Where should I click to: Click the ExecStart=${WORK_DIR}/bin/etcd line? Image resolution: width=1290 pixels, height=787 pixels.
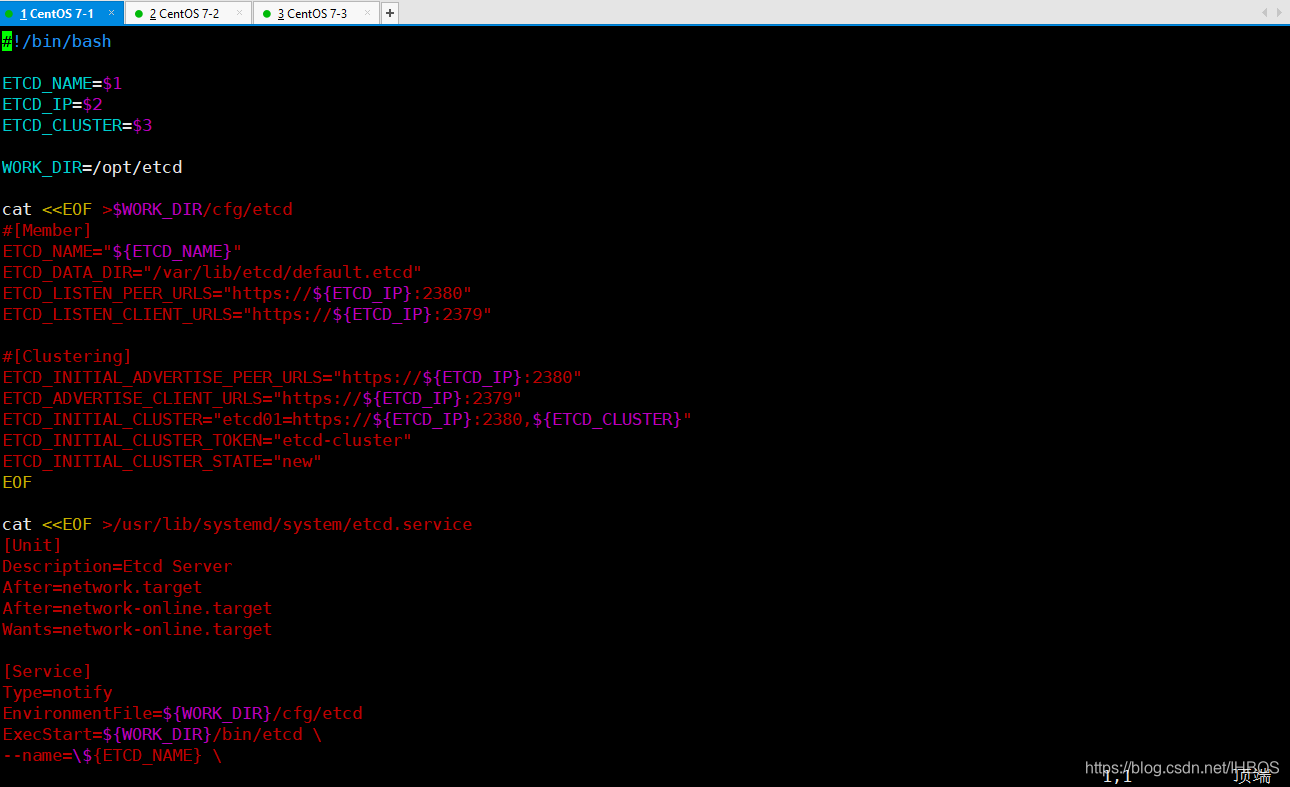tap(162, 734)
